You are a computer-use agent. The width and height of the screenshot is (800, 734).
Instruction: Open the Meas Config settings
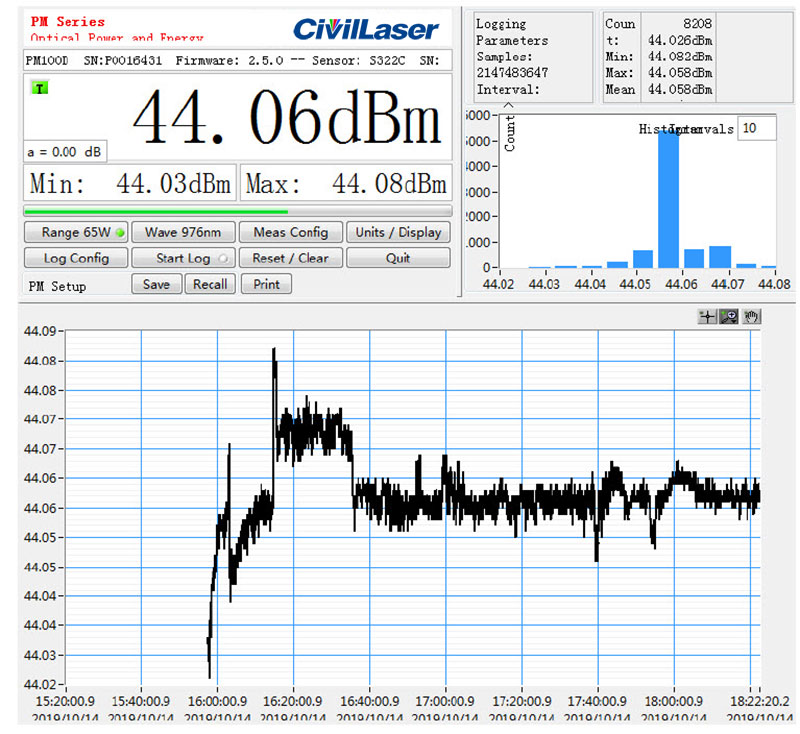pyautogui.click(x=291, y=232)
